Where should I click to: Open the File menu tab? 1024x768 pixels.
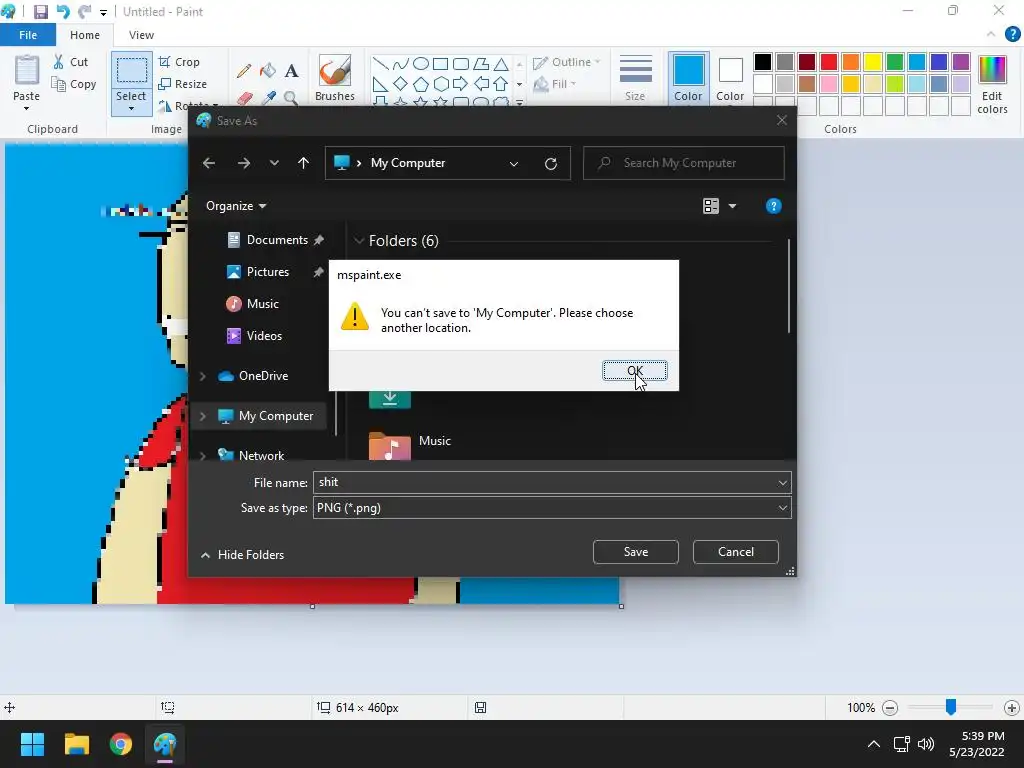click(x=27, y=35)
